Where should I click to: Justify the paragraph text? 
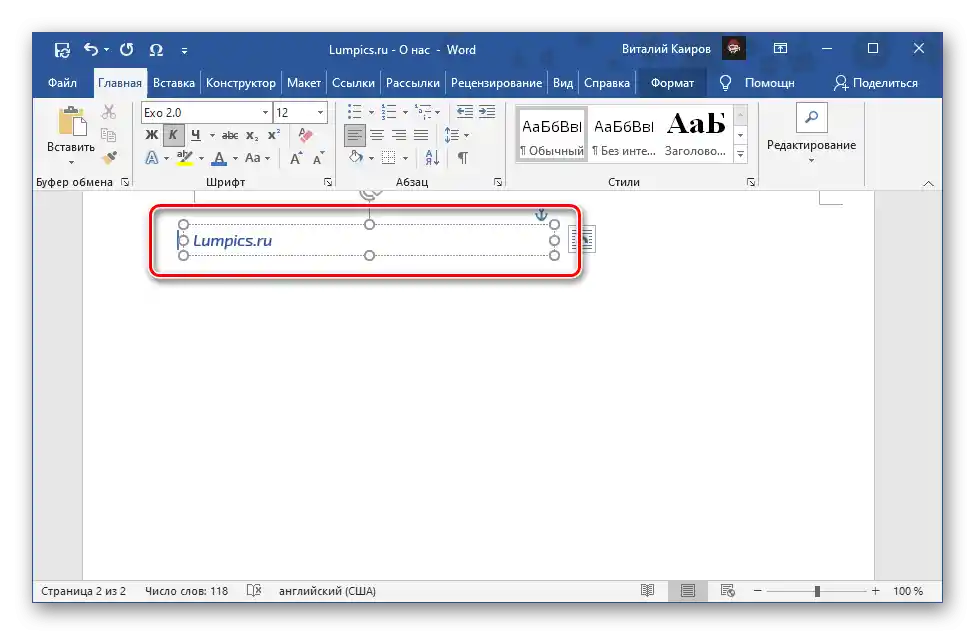(x=421, y=135)
